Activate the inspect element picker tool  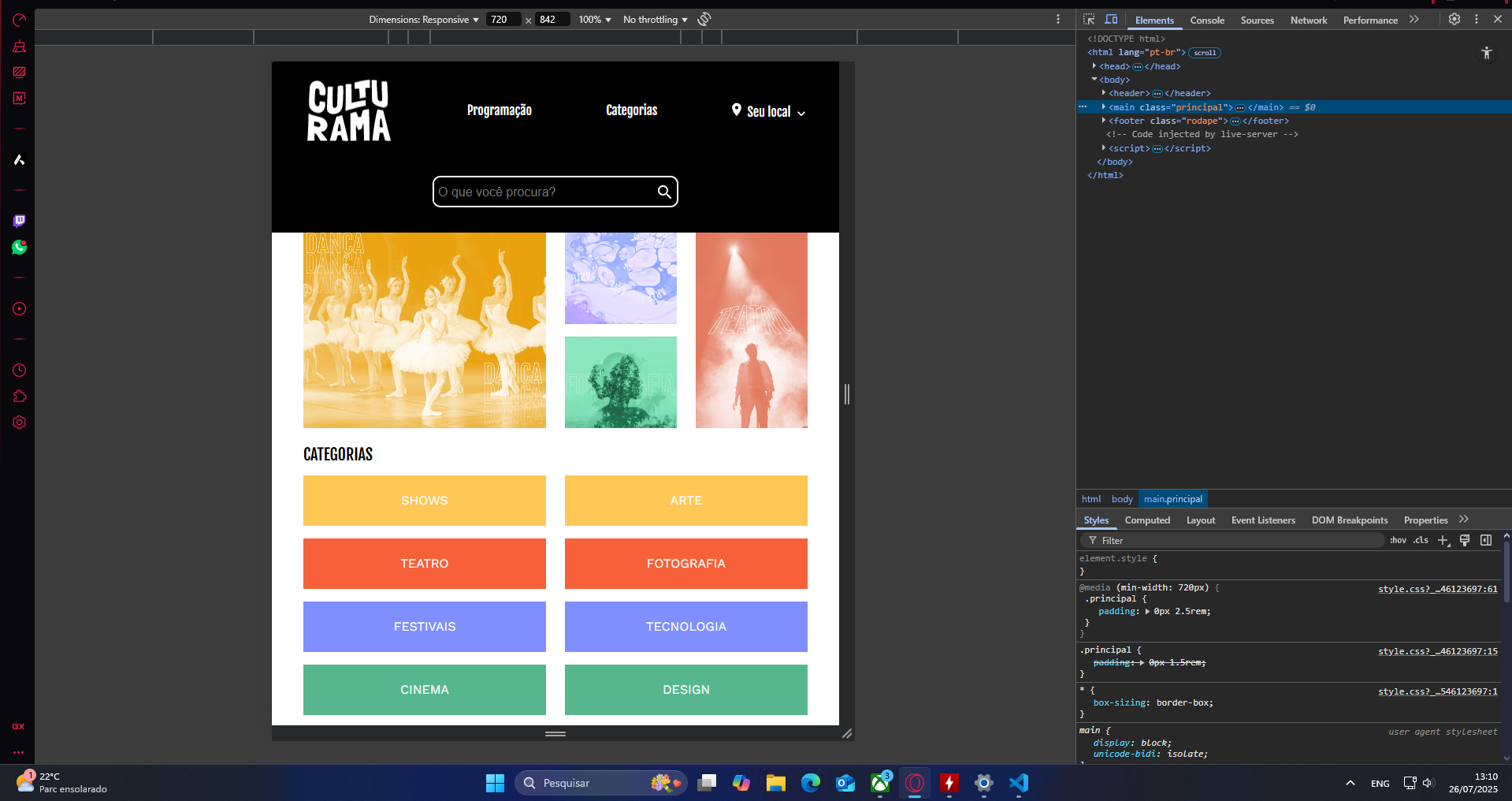(1089, 20)
